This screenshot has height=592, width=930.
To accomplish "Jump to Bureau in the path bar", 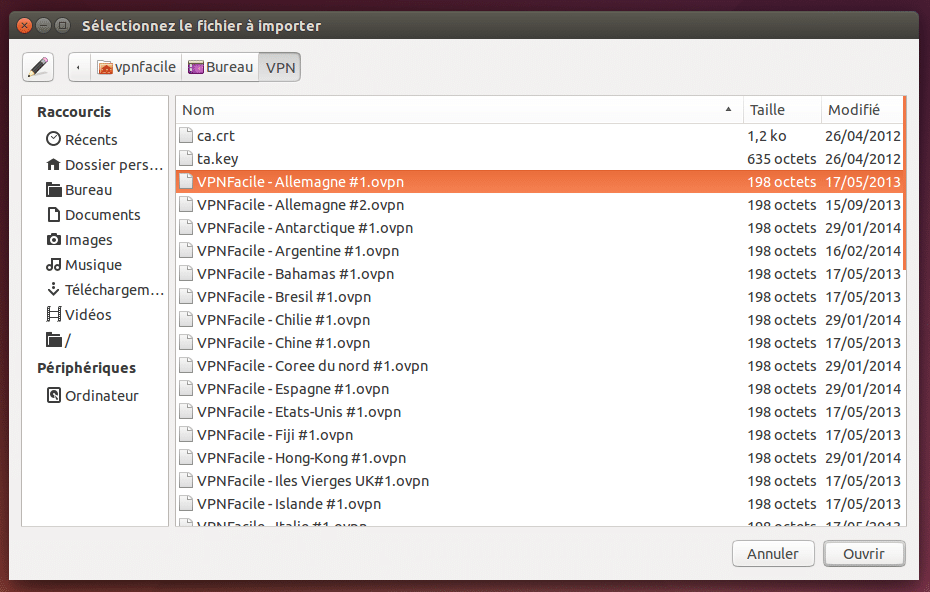I will [x=220, y=67].
